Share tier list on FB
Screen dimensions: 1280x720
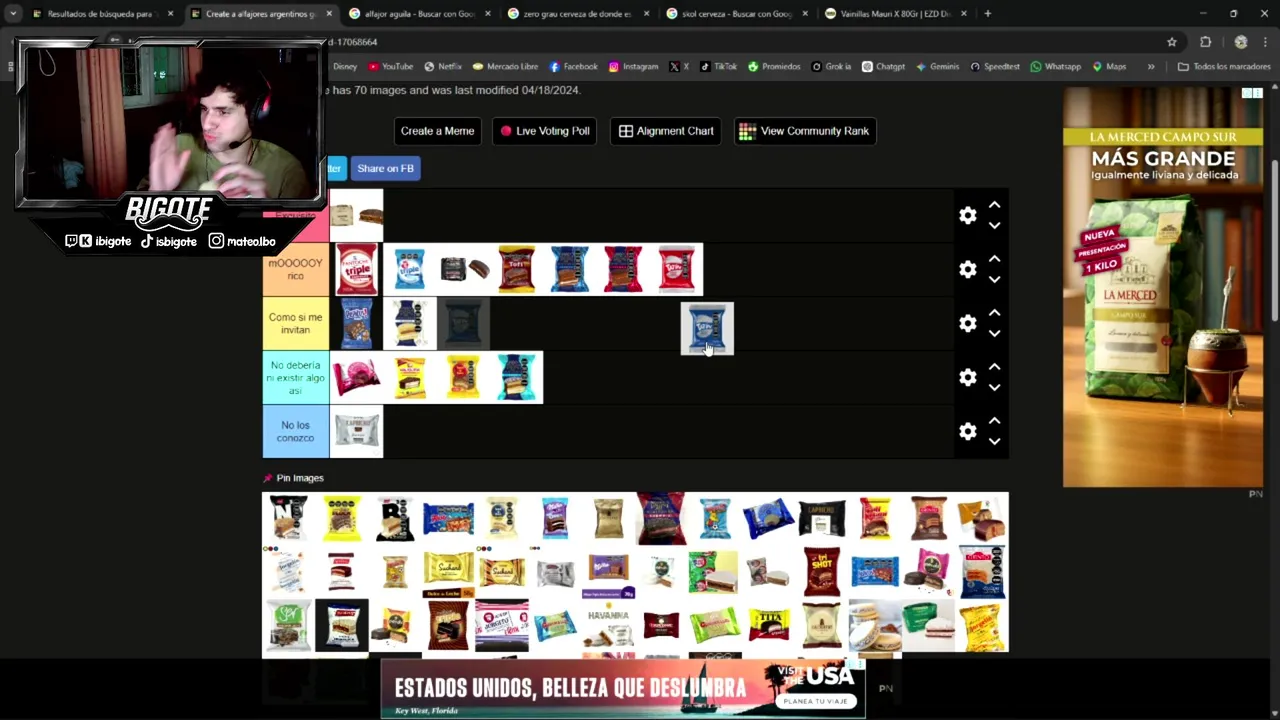click(385, 168)
